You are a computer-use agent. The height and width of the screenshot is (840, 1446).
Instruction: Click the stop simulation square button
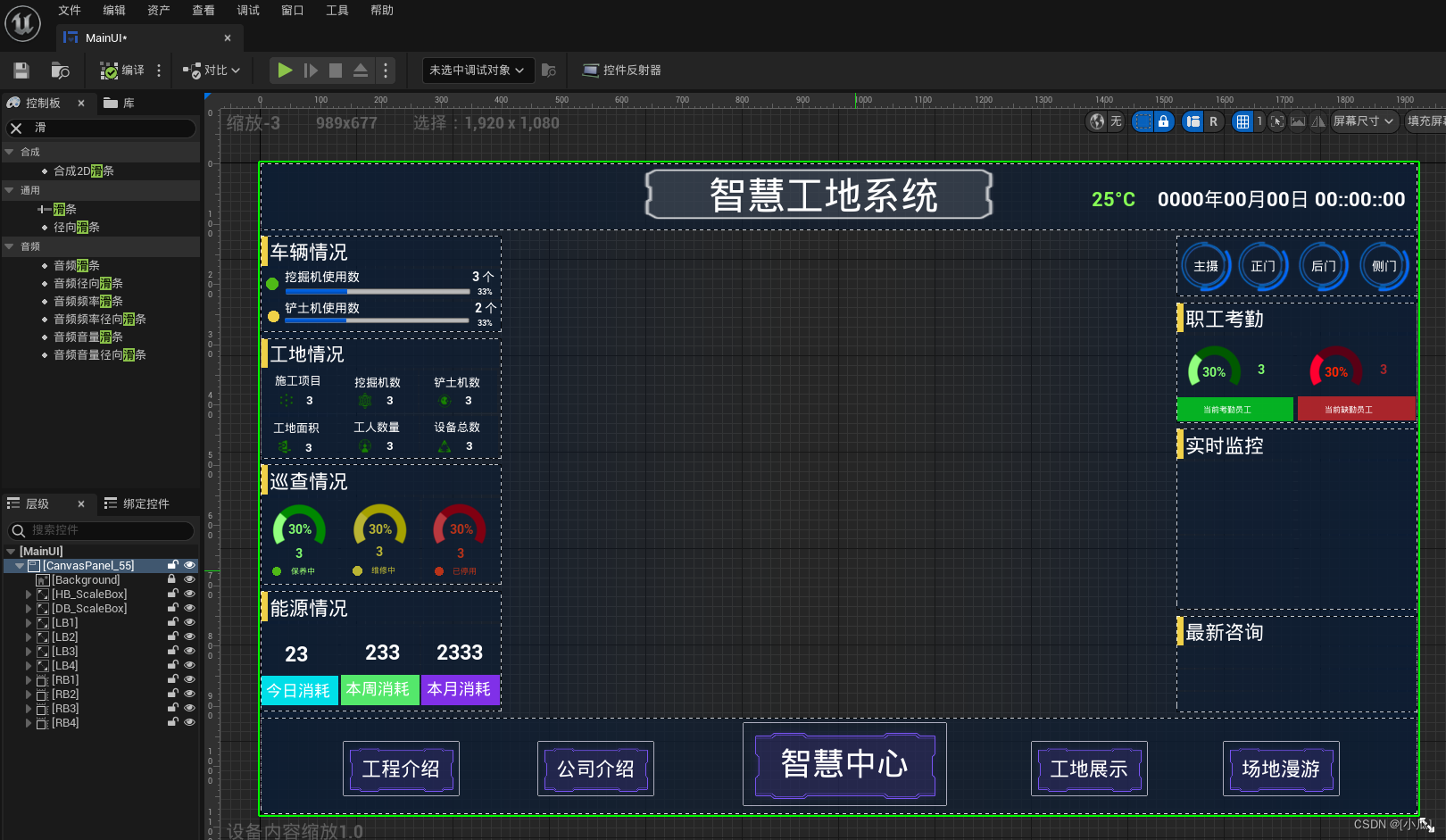point(336,71)
